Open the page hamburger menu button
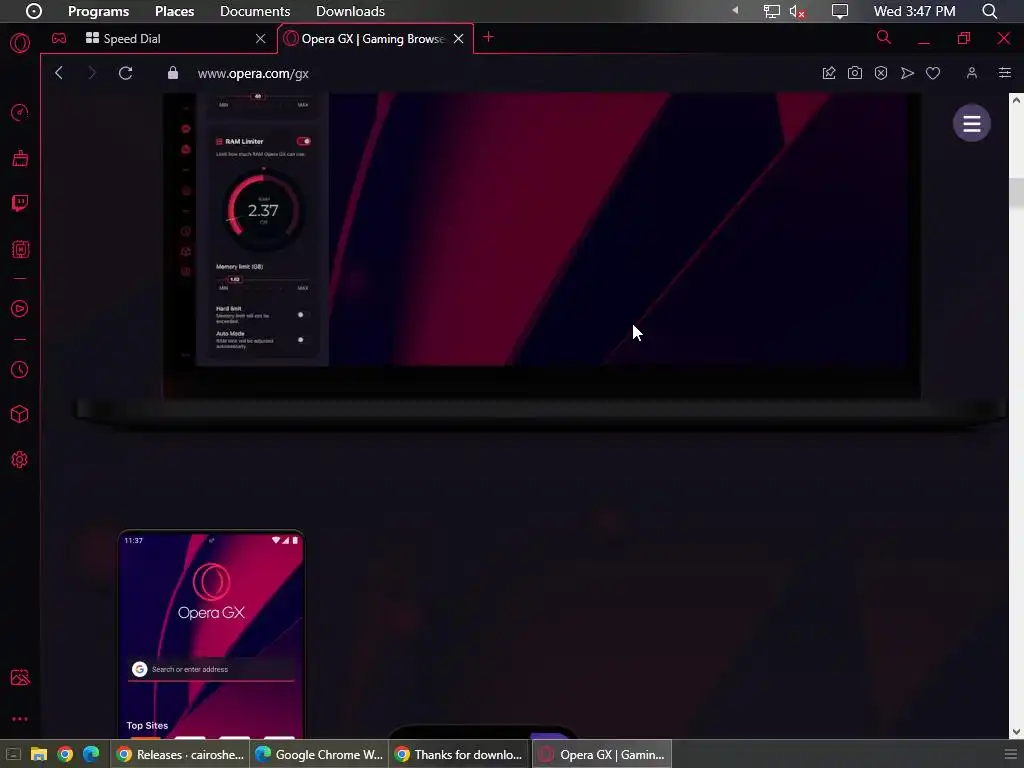The height and width of the screenshot is (768, 1024). 972,123
